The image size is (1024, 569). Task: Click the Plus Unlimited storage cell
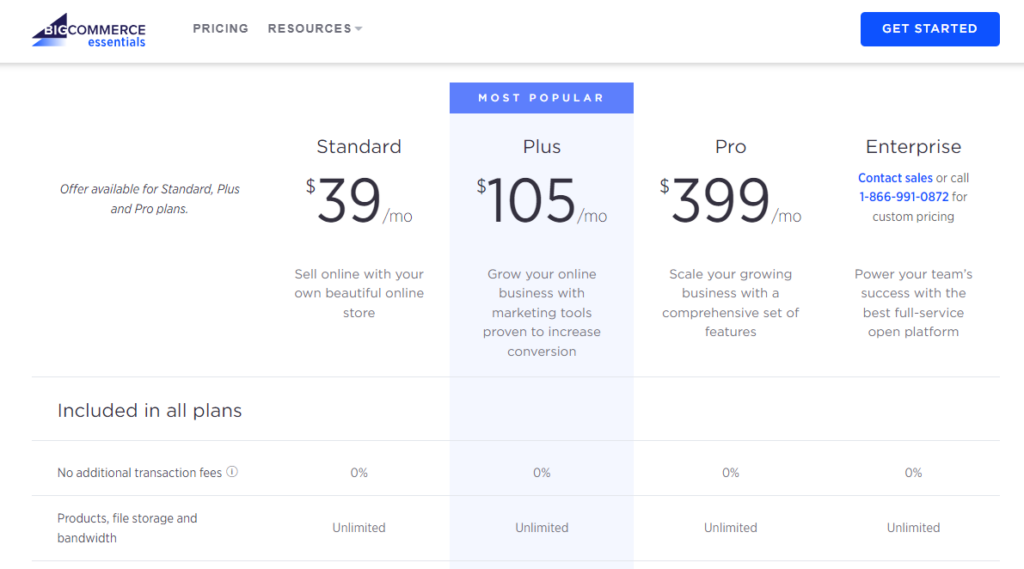[x=541, y=527]
